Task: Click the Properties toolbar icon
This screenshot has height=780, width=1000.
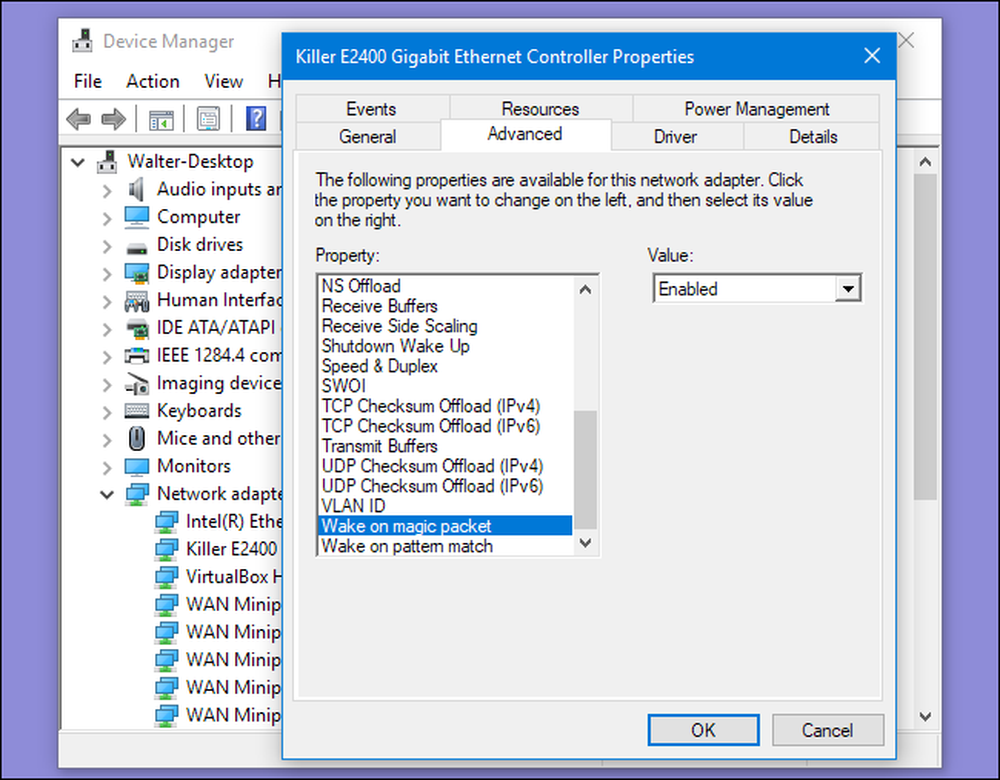Action: (x=209, y=119)
